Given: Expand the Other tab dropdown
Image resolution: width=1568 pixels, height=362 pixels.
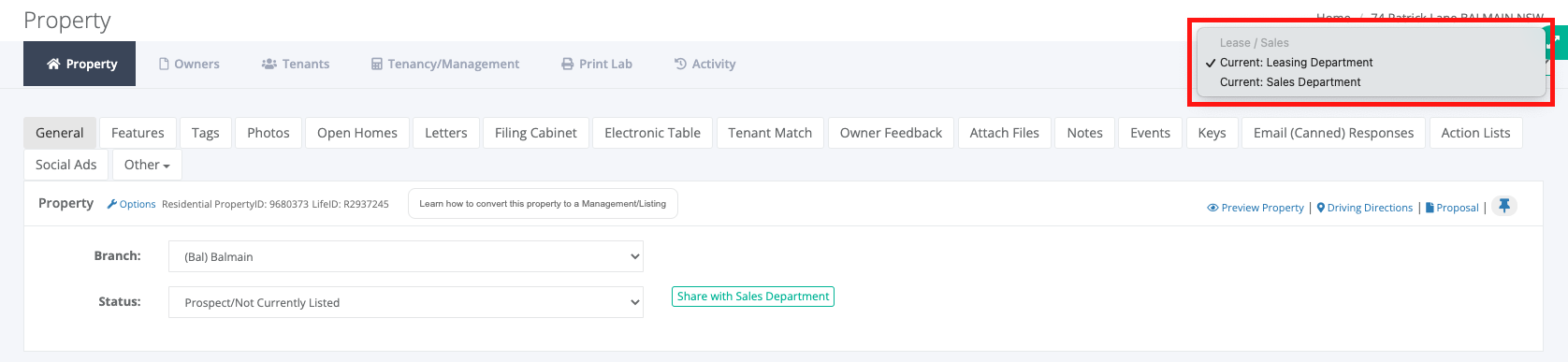Looking at the screenshot, I should [x=147, y=165].
